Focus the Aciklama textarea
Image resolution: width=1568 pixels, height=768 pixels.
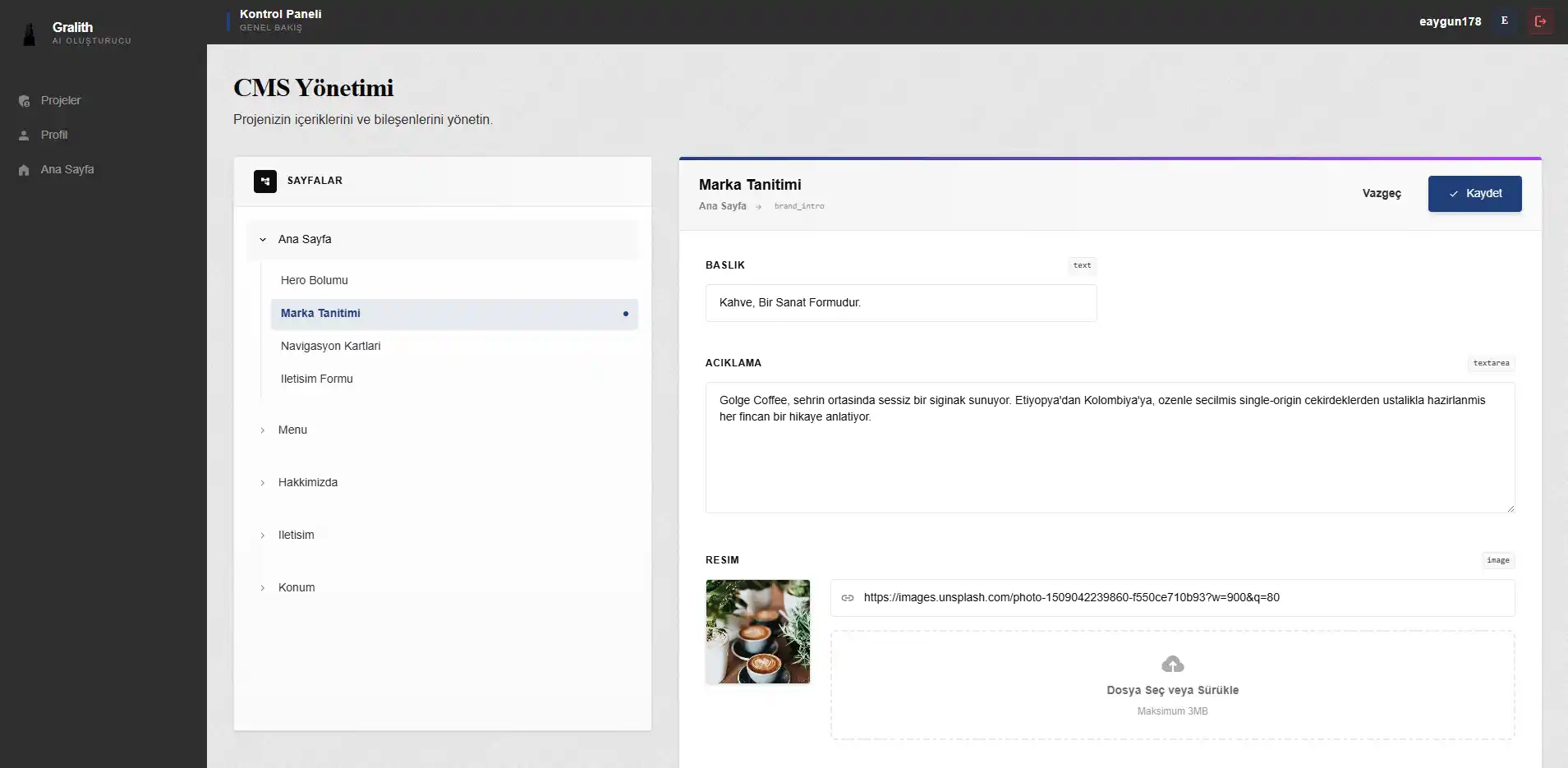click(x=1110, y=448)
